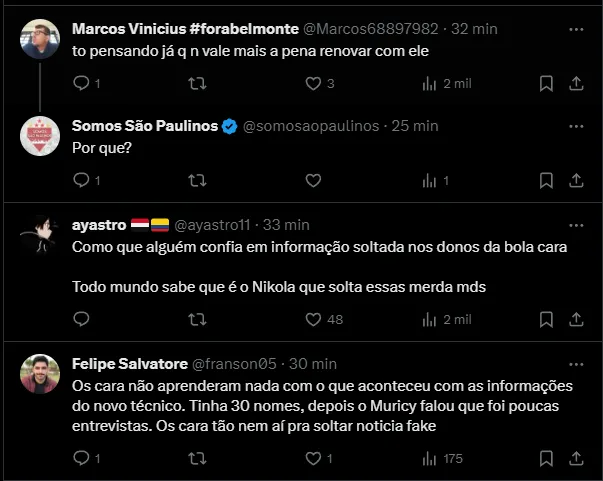Reply to Felipe Salvatore's tweet

(82, 458)
